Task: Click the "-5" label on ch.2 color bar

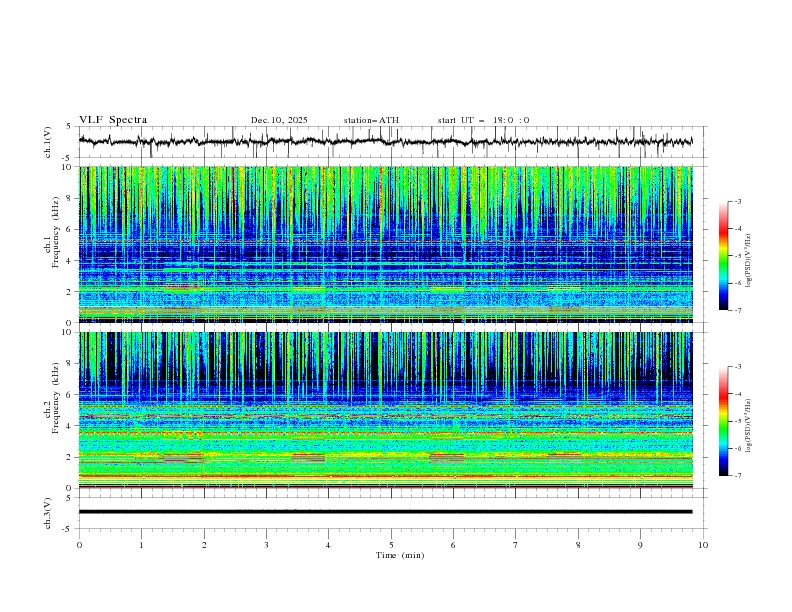Action: [737, 421]
